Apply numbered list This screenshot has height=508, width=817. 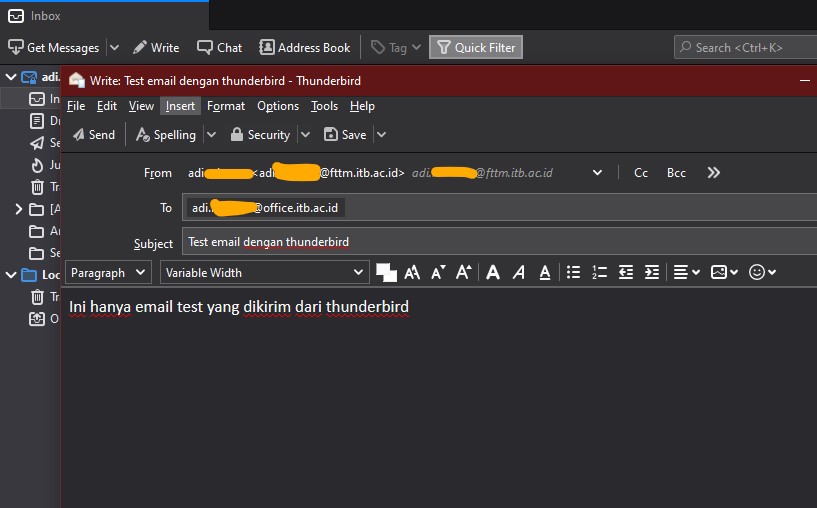(x=599, y=272)
